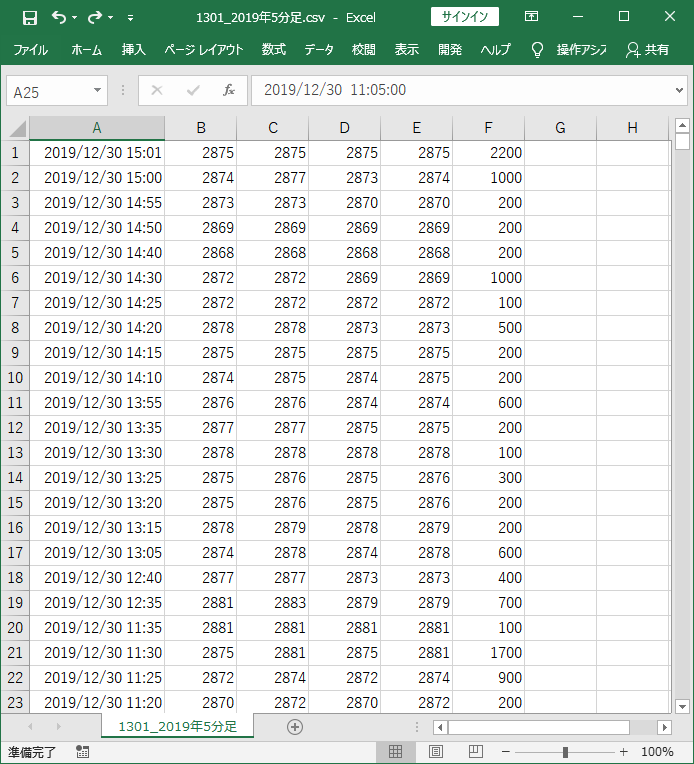Screen dimensions: 694x764
Task: Click the lightbulb 操作アシスト search icon
Action: pos(537,49)
